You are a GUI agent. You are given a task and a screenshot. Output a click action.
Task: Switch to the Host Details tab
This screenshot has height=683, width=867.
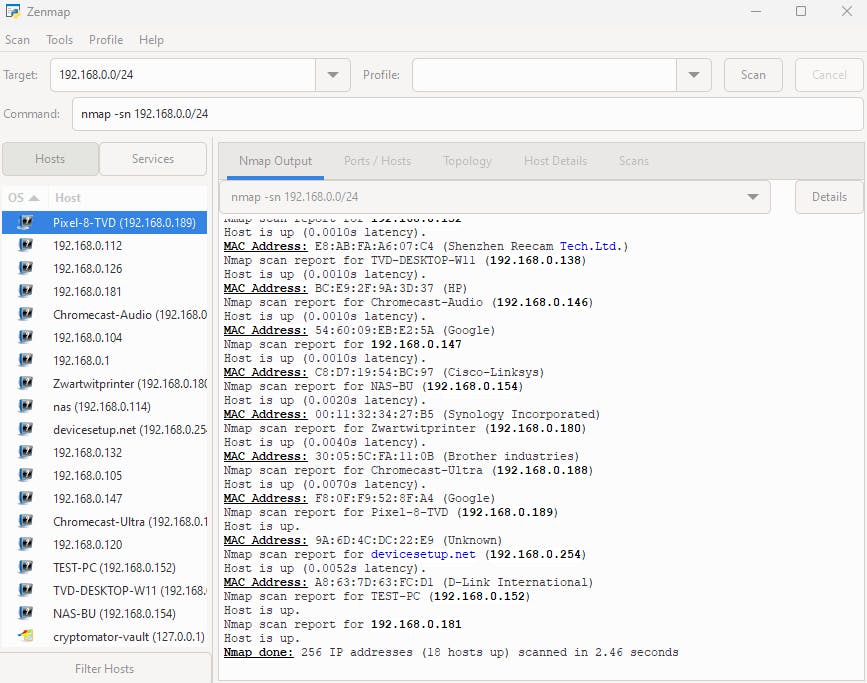tap(555, 161)
